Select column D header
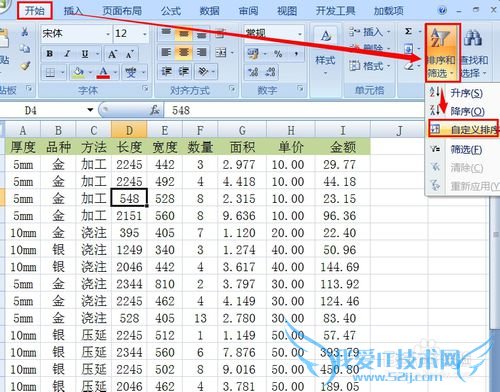Viewport: 500px width, 392px height. 129,130
